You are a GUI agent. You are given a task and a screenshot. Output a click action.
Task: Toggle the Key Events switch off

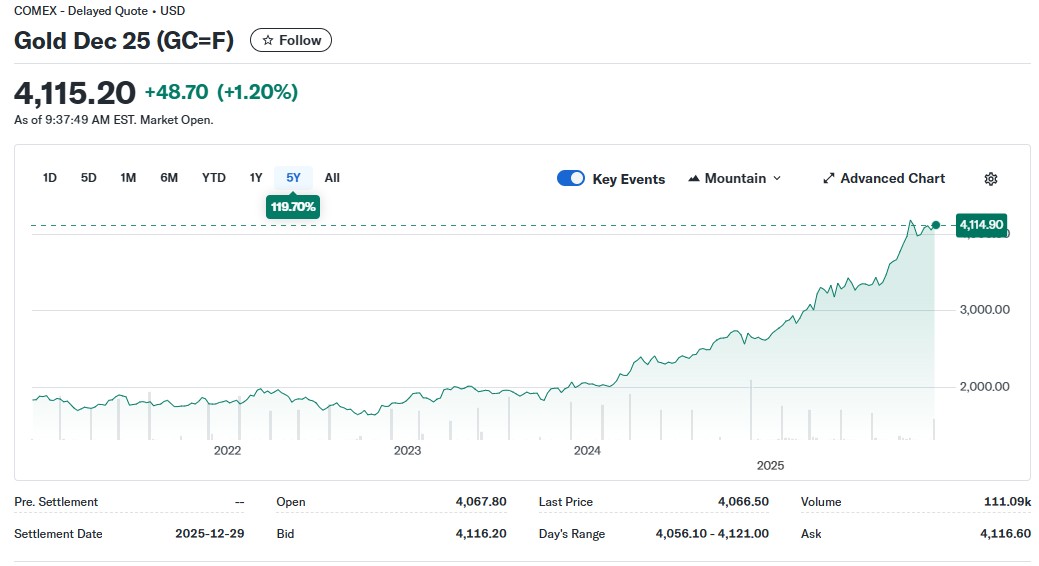click(x=571, y=179)
